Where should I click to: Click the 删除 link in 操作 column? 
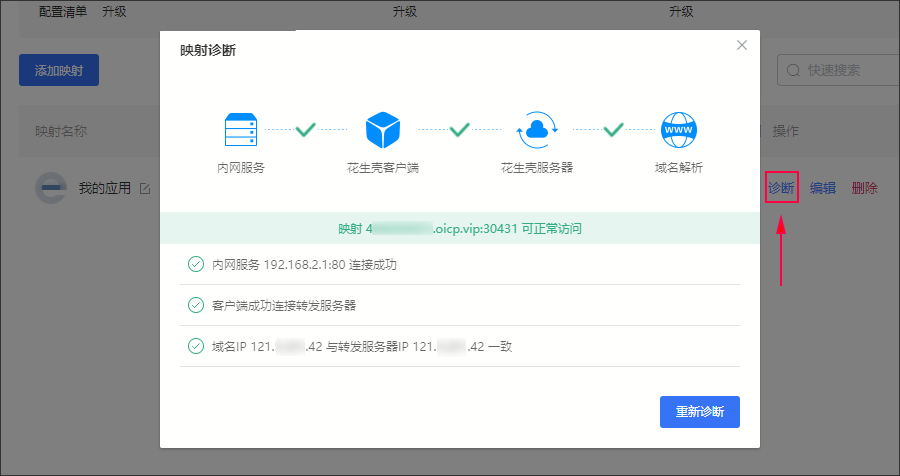865,187
